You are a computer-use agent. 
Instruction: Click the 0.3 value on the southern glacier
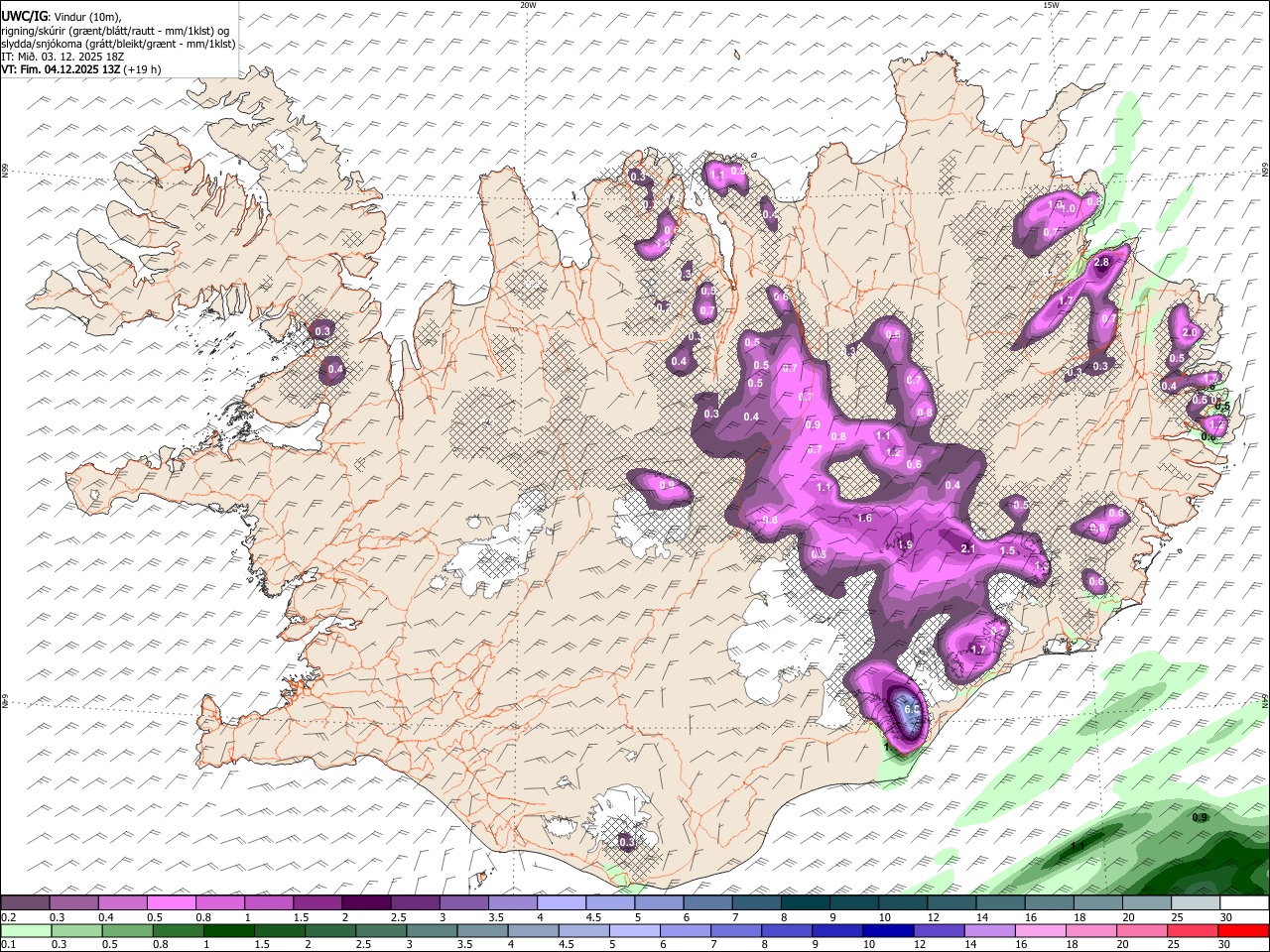[626, 842]
